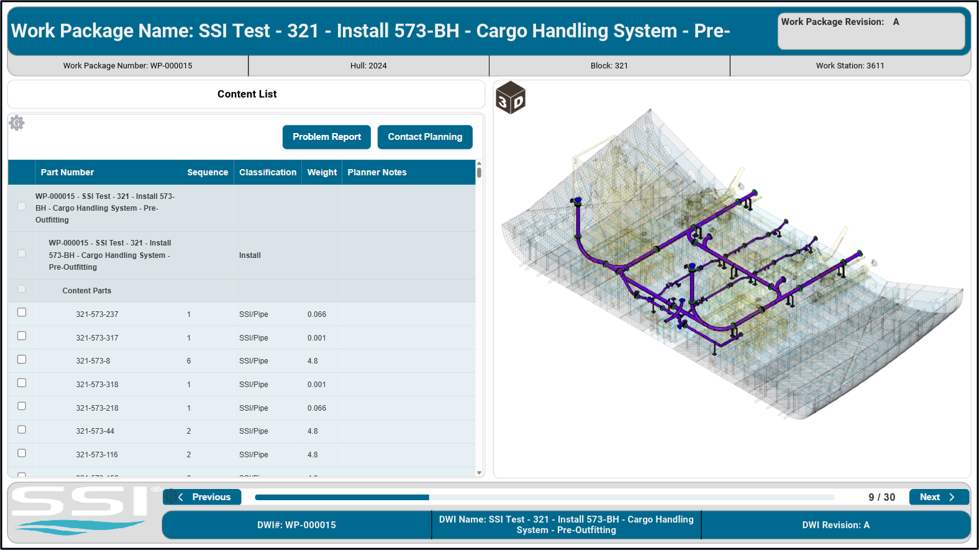
Task: Sort by the Classification column header
Action: coord(268,172)
